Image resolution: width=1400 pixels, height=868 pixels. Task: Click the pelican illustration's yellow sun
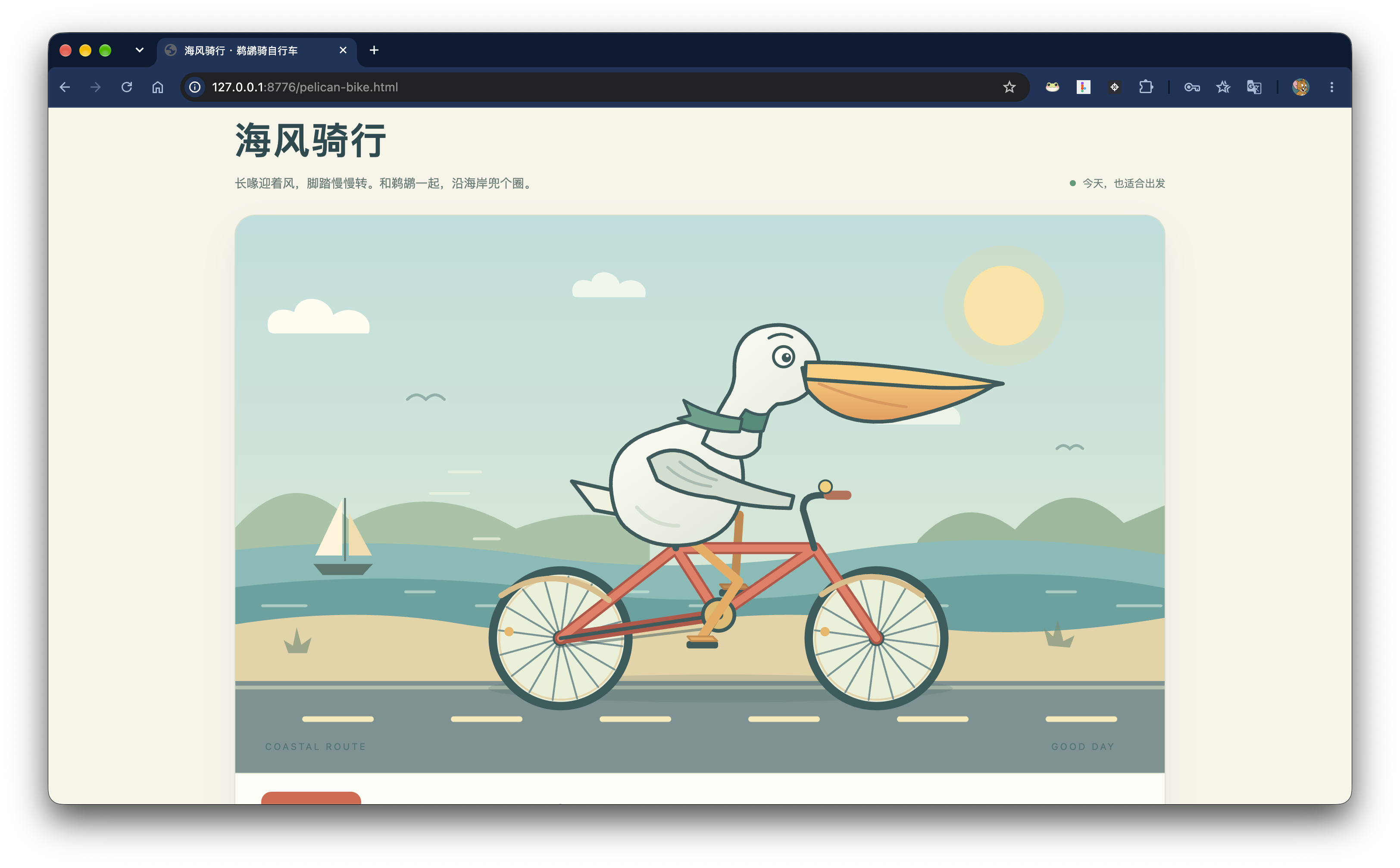[x=1003, y=306]
